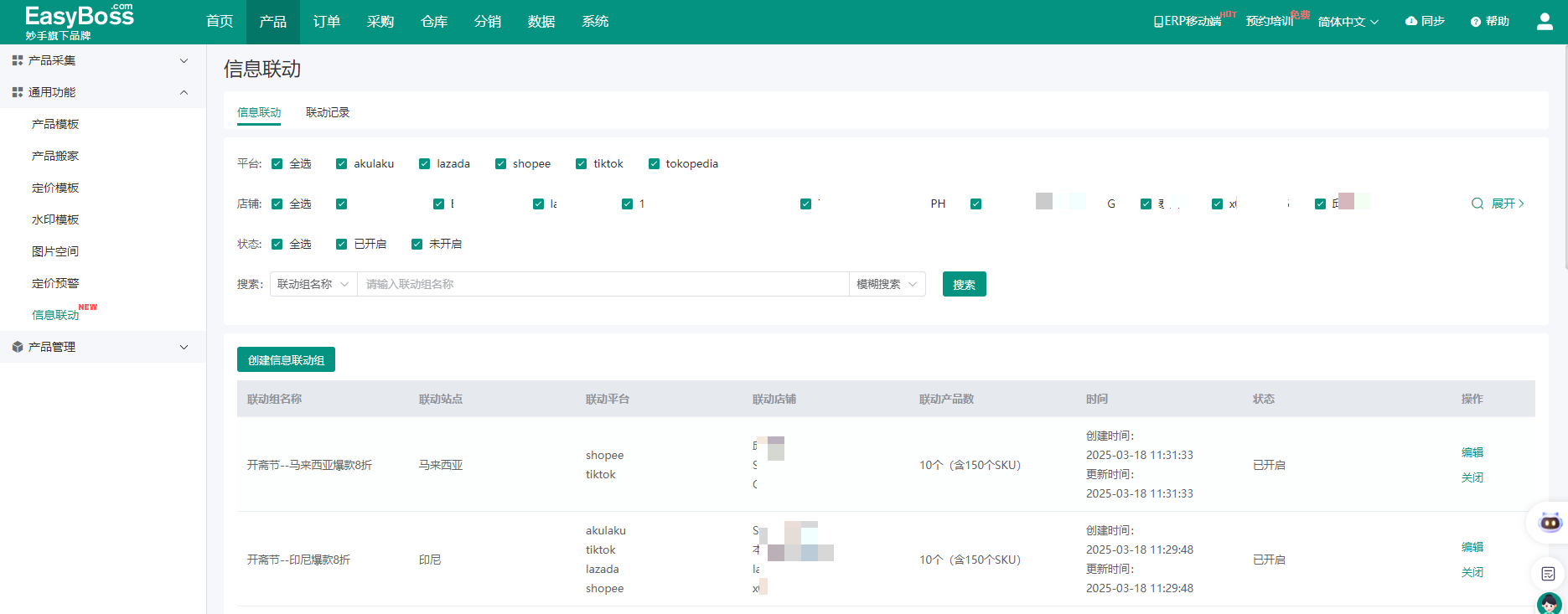Click the 产品管理 cube icon in the sidebar
Viewport: 1568px width, 614px height.
click(17, 347)
